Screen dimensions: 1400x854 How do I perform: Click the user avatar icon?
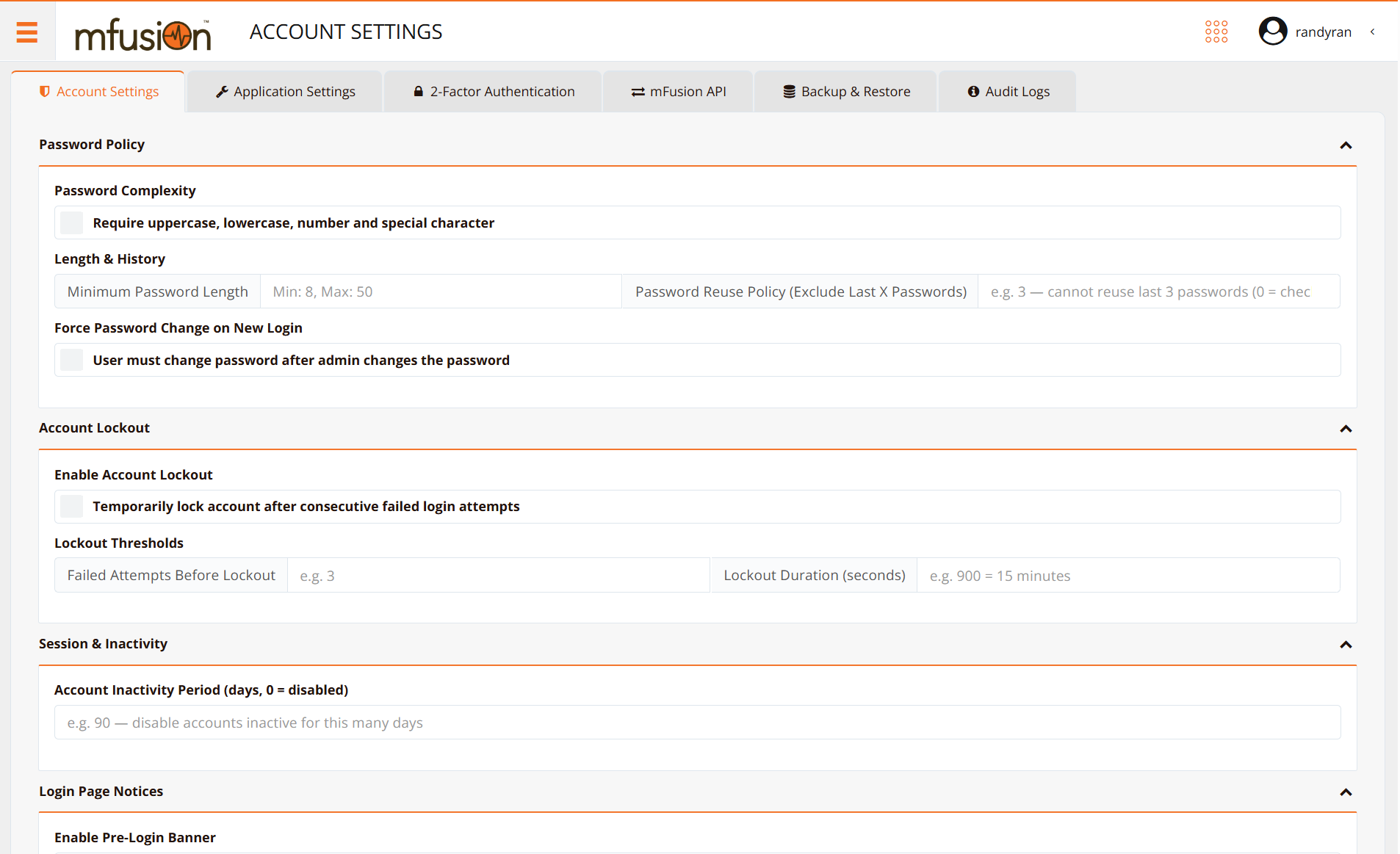[1272, 32]
